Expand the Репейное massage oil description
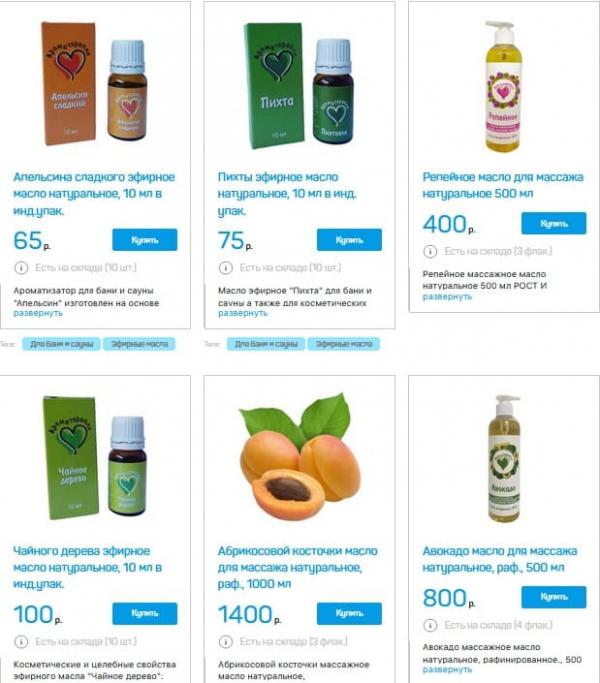This screenshot has width=600, height=683. click(447, 297)
